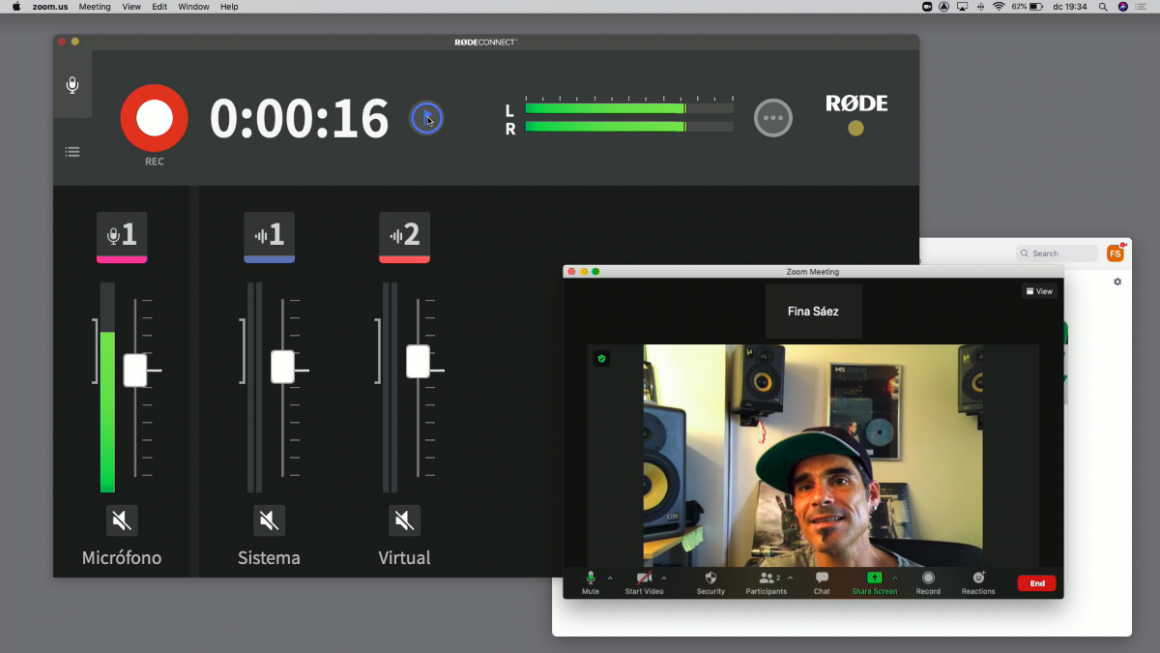Open the three-dots options button in RØDE Connect
The image size is (1160, 653).
(773, 118)
